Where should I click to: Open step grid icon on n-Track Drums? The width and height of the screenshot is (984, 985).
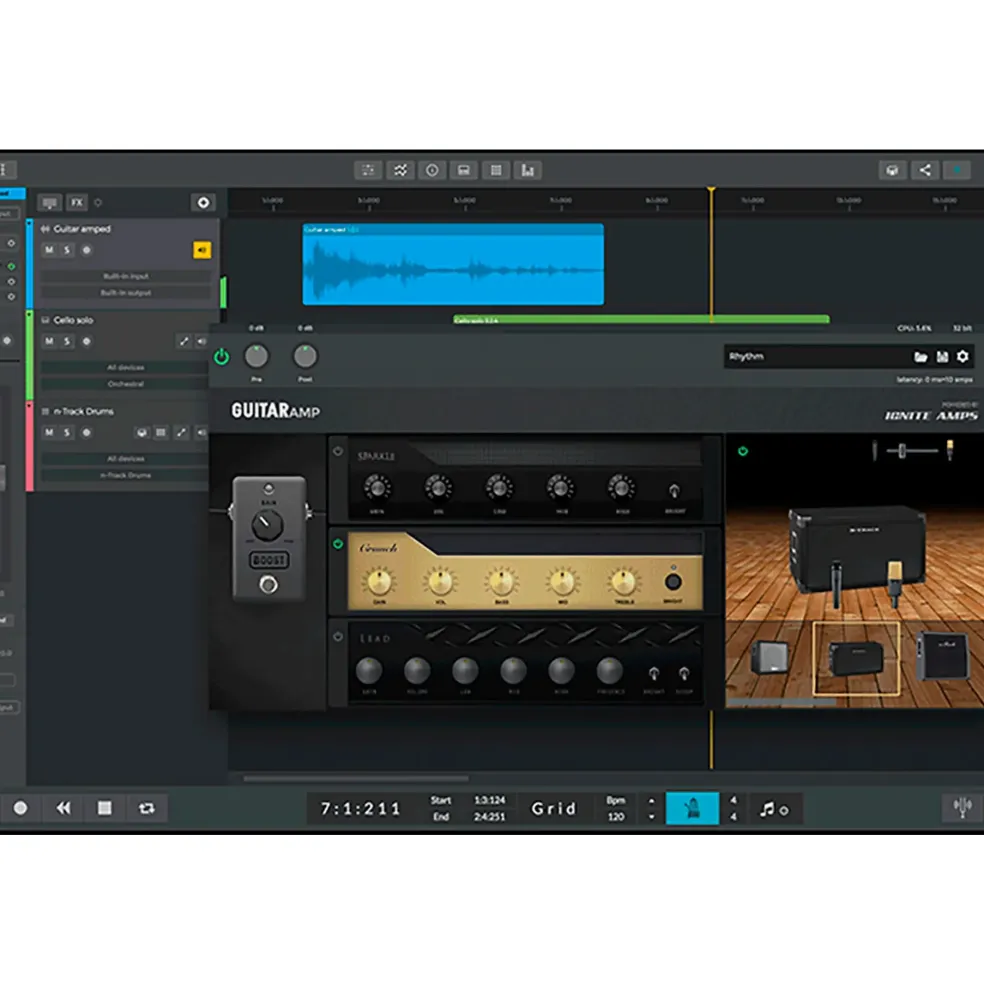pos(161,432)
